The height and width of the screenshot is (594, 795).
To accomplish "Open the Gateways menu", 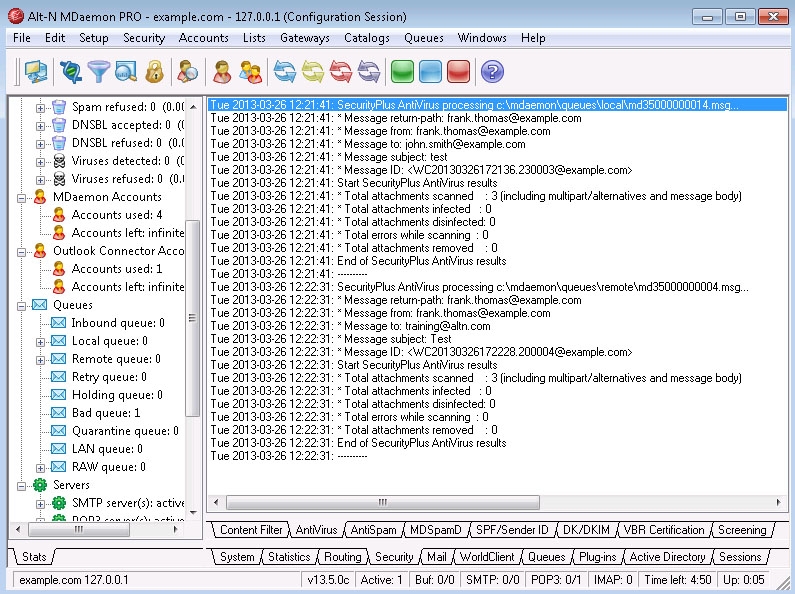I will pos(305,38).
